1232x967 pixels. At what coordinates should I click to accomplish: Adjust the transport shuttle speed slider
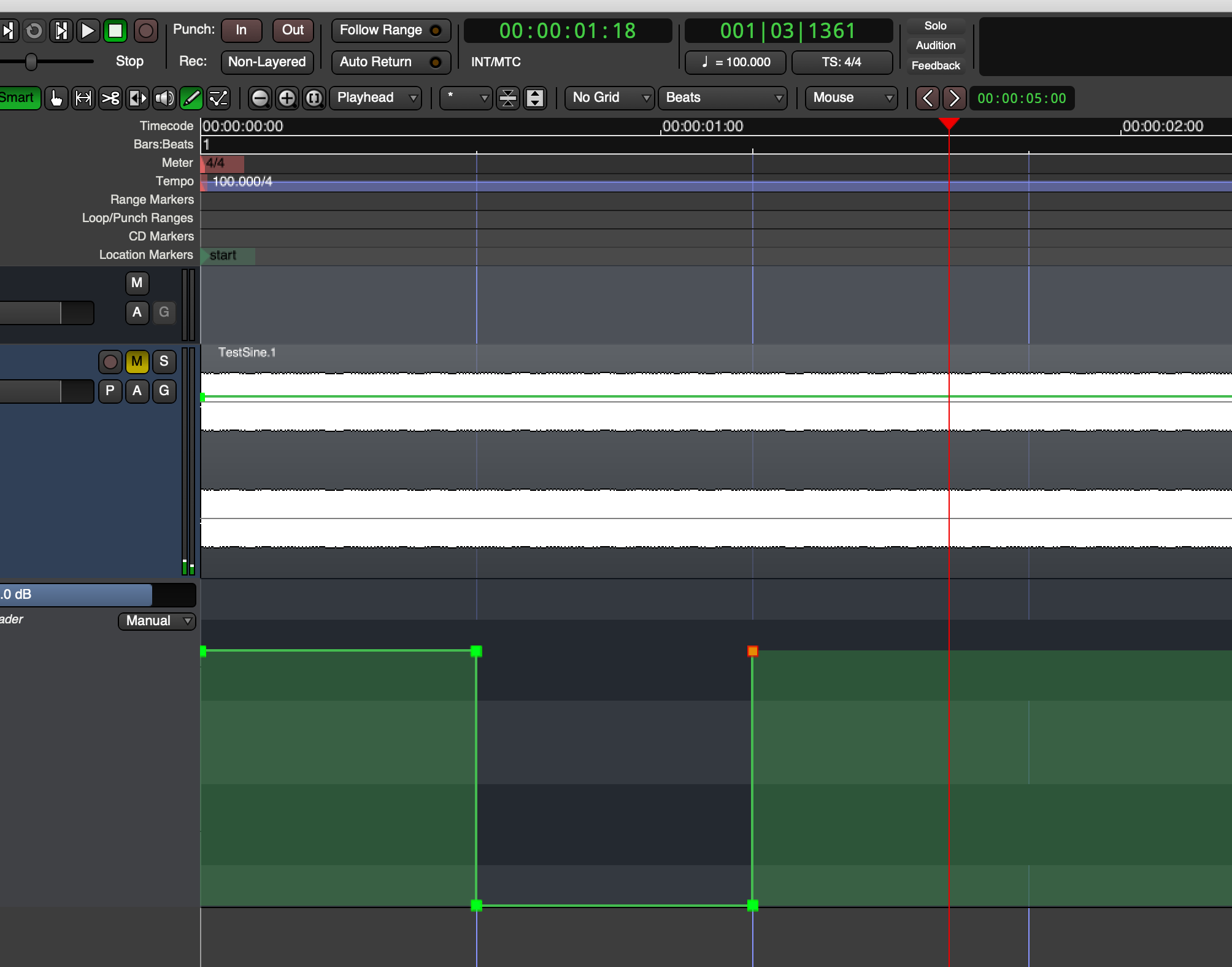(x=32, y=61)
